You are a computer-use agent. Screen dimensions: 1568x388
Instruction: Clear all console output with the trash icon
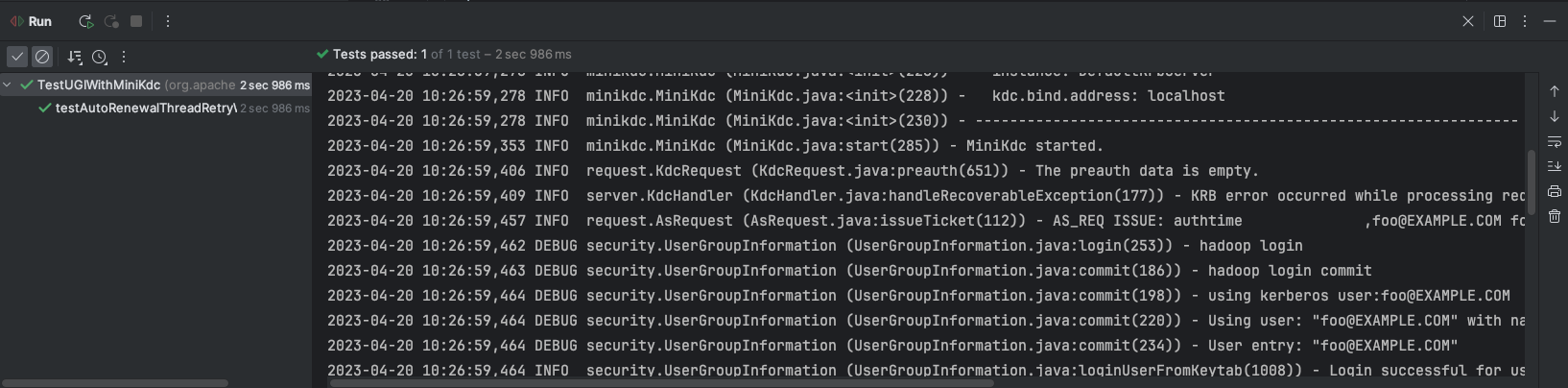(x=1554, y=216)
